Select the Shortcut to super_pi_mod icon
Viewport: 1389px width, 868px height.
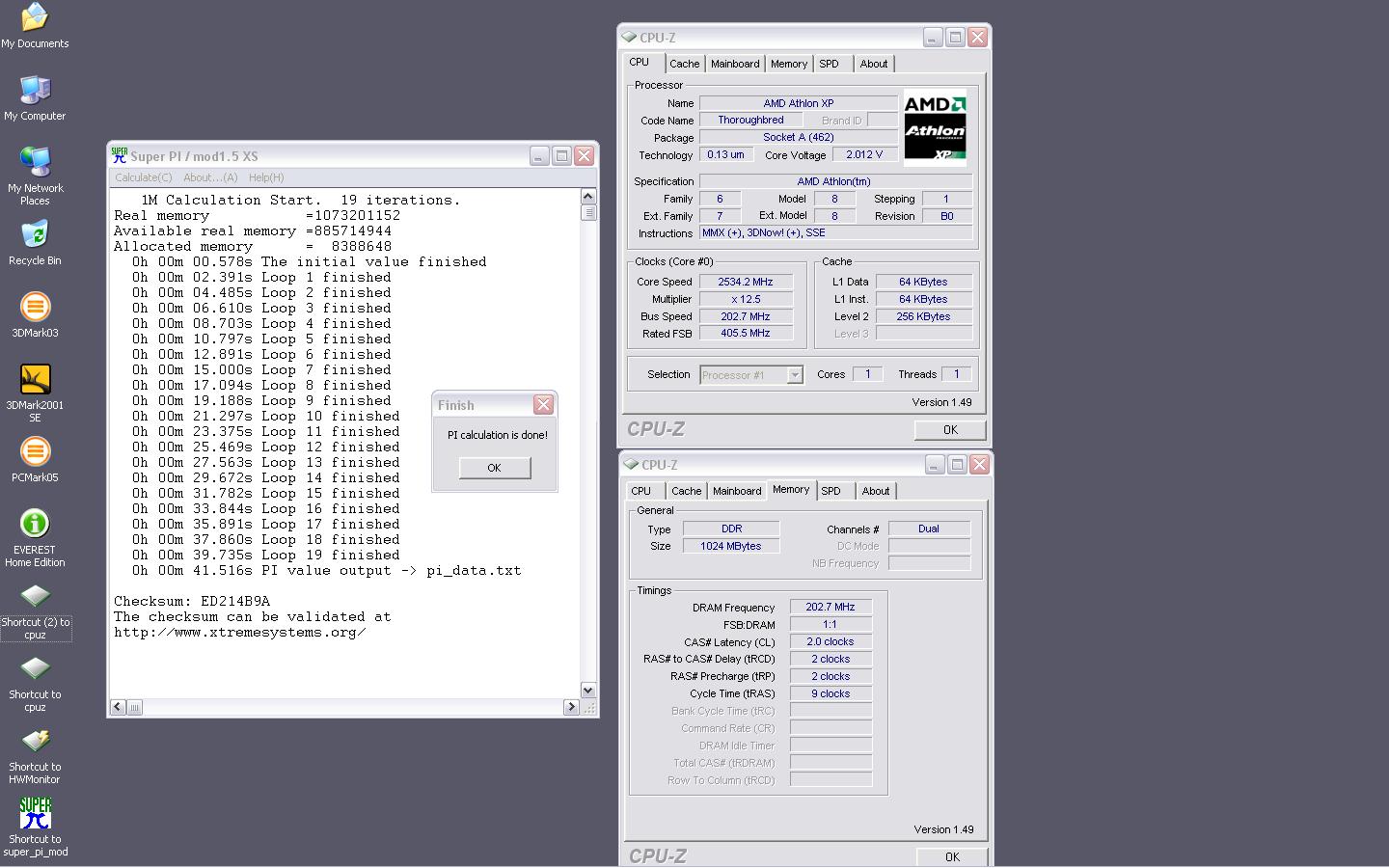(x=35, y=827)
